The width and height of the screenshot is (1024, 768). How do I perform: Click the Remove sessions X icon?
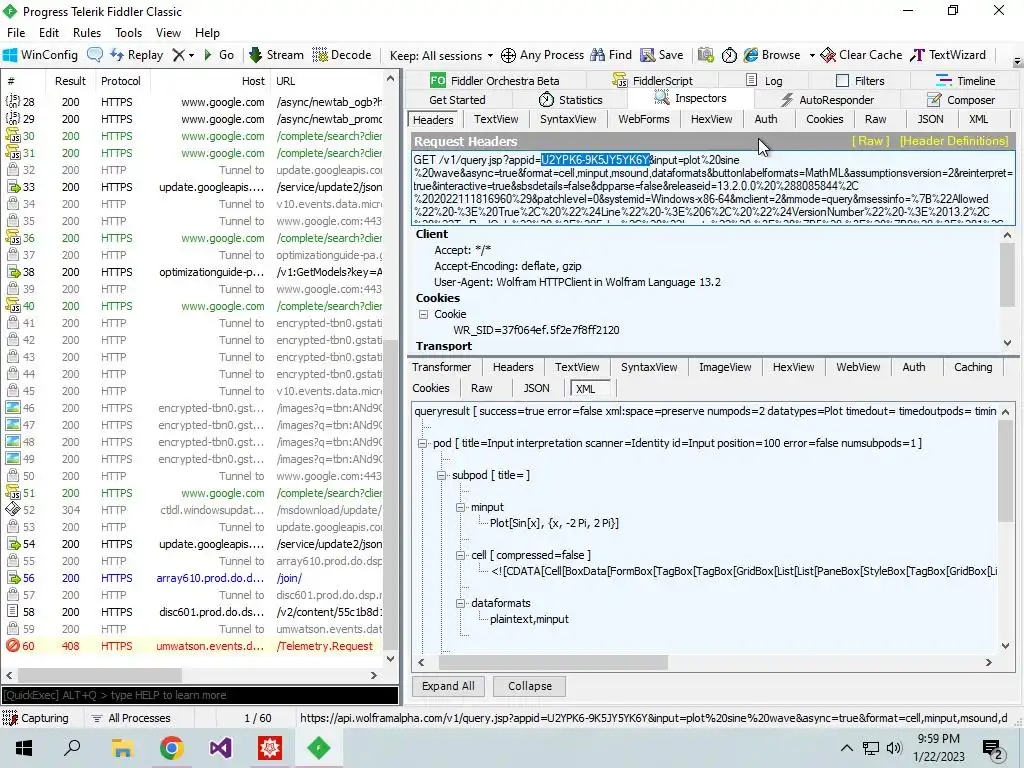click(x=178, y=56)
